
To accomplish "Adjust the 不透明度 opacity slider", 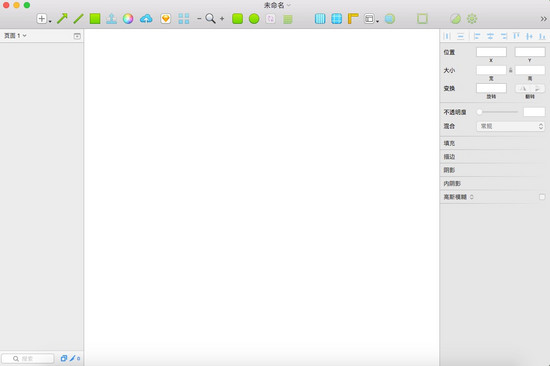I will click(x=498, y=112).
